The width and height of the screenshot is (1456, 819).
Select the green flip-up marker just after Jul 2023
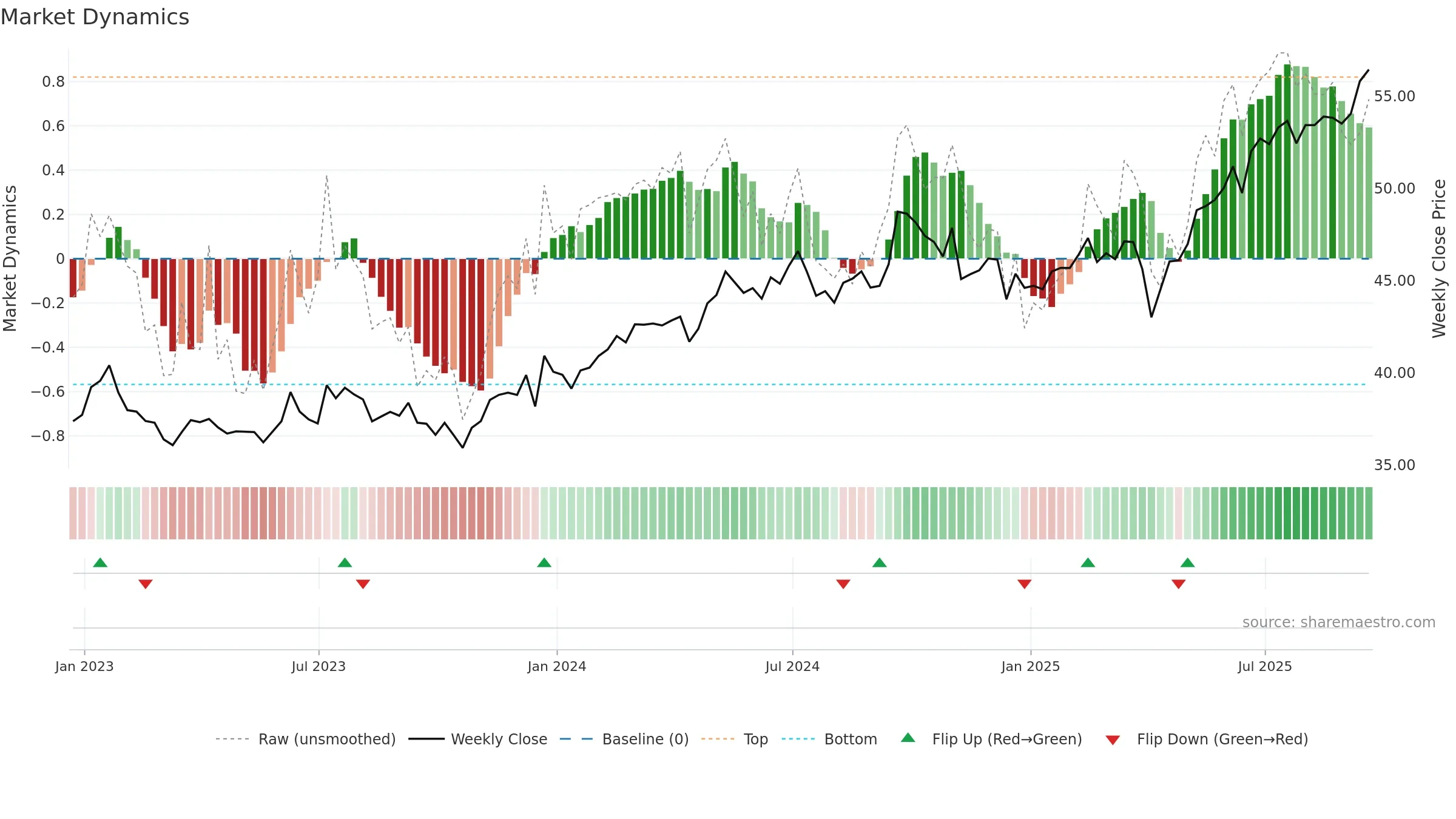click(345, 562)
